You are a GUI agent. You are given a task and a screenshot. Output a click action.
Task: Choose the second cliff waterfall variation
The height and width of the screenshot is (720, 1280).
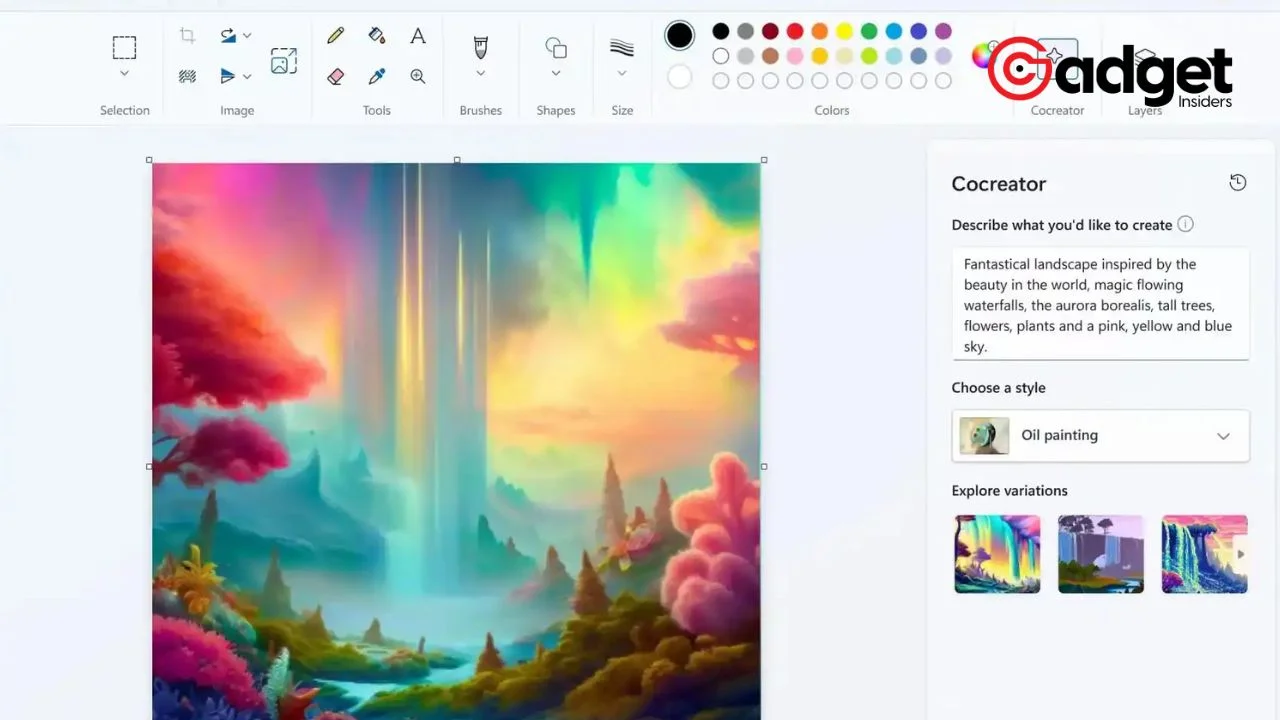(x=1101, y=554)
